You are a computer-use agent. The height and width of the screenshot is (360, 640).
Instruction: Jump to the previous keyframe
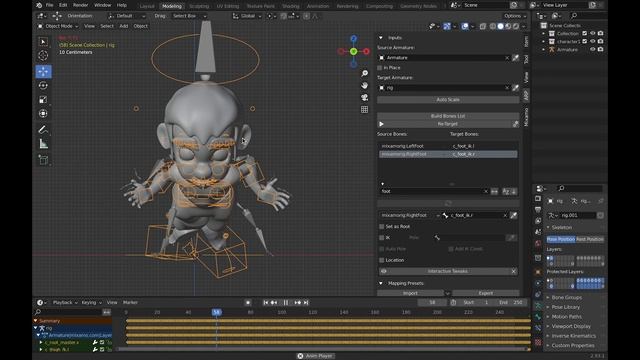274,302
